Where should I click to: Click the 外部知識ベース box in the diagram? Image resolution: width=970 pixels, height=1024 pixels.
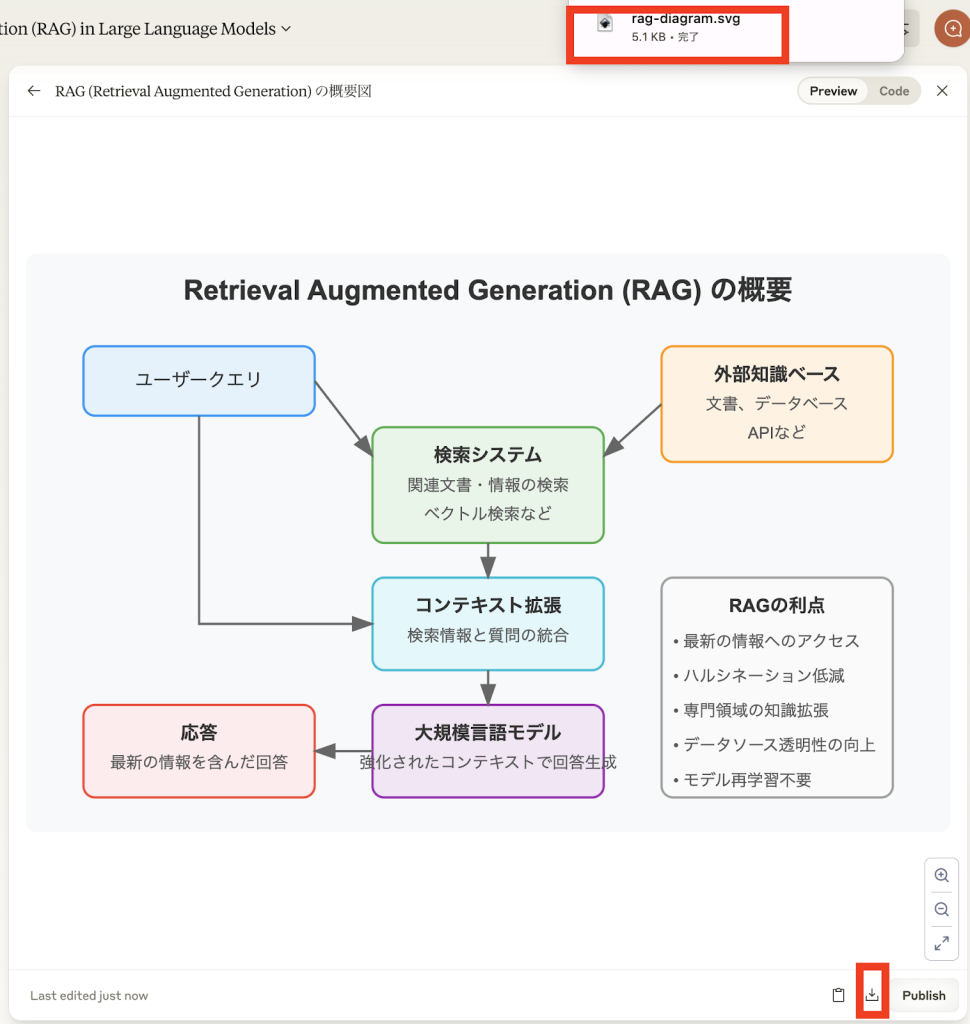tap(777, 404)
